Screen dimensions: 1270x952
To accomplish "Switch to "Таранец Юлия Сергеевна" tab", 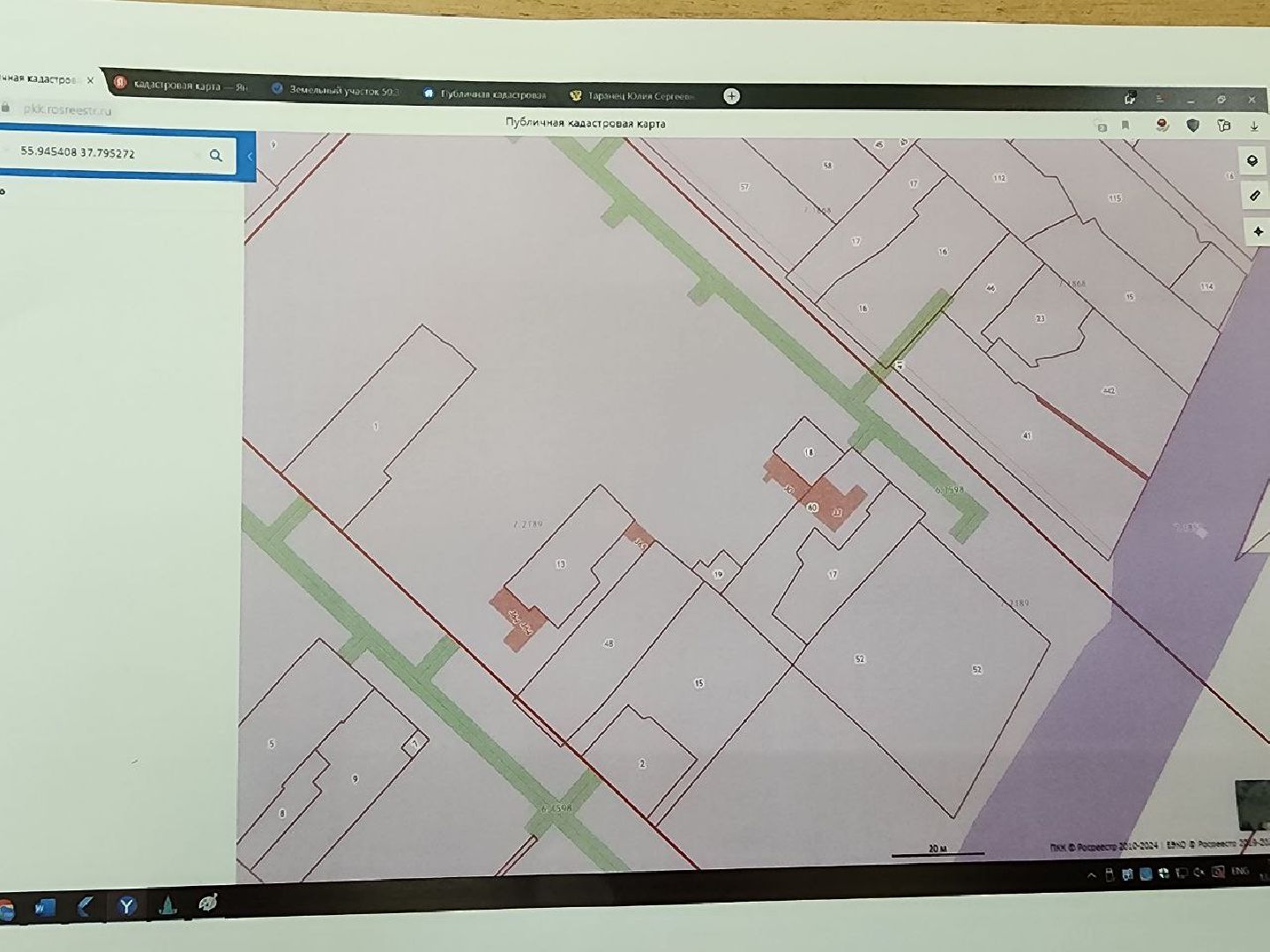I will coord(633,95).
